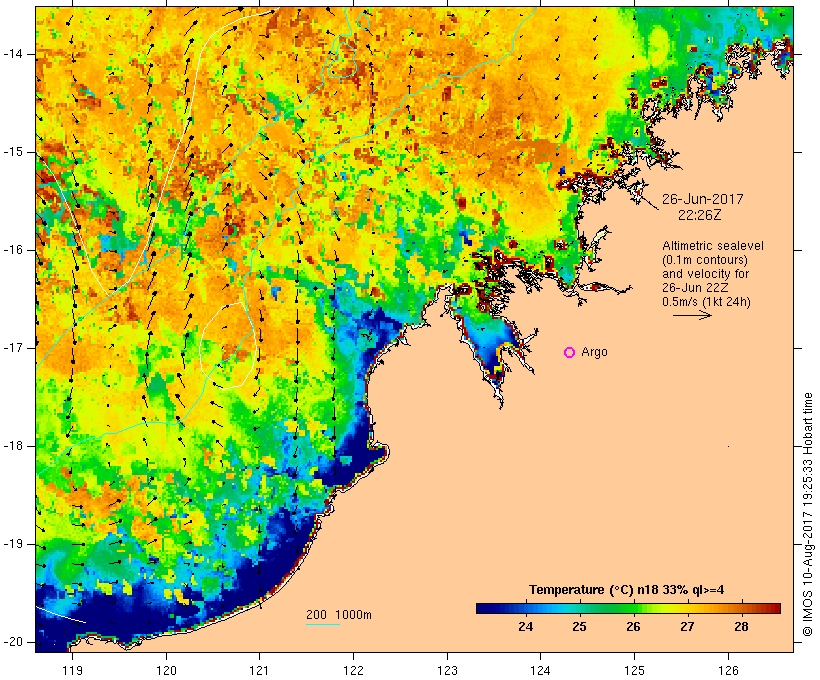Click the '25' colorbar tick label
This screenshot has height=680, width=820.
coord(579,627)
